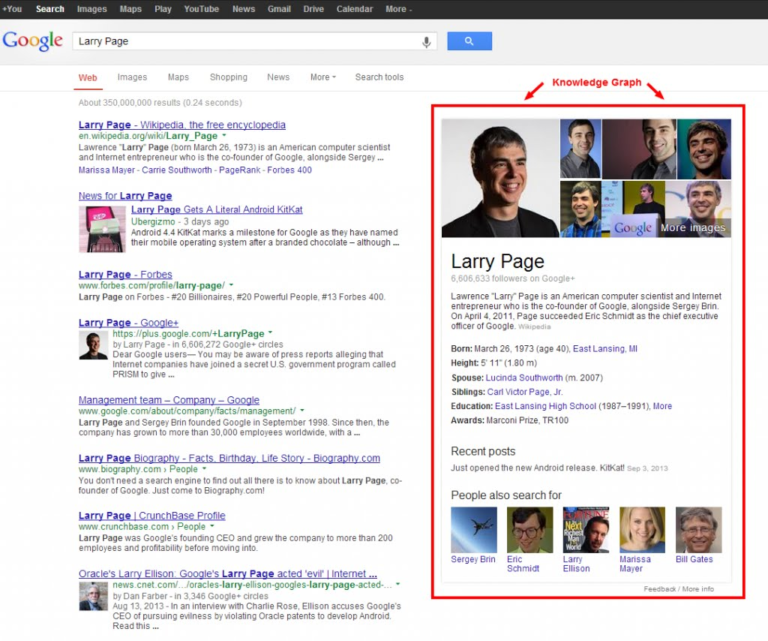
Task: Click the microphone voice search icon
Action: click(x=427, y=42)
